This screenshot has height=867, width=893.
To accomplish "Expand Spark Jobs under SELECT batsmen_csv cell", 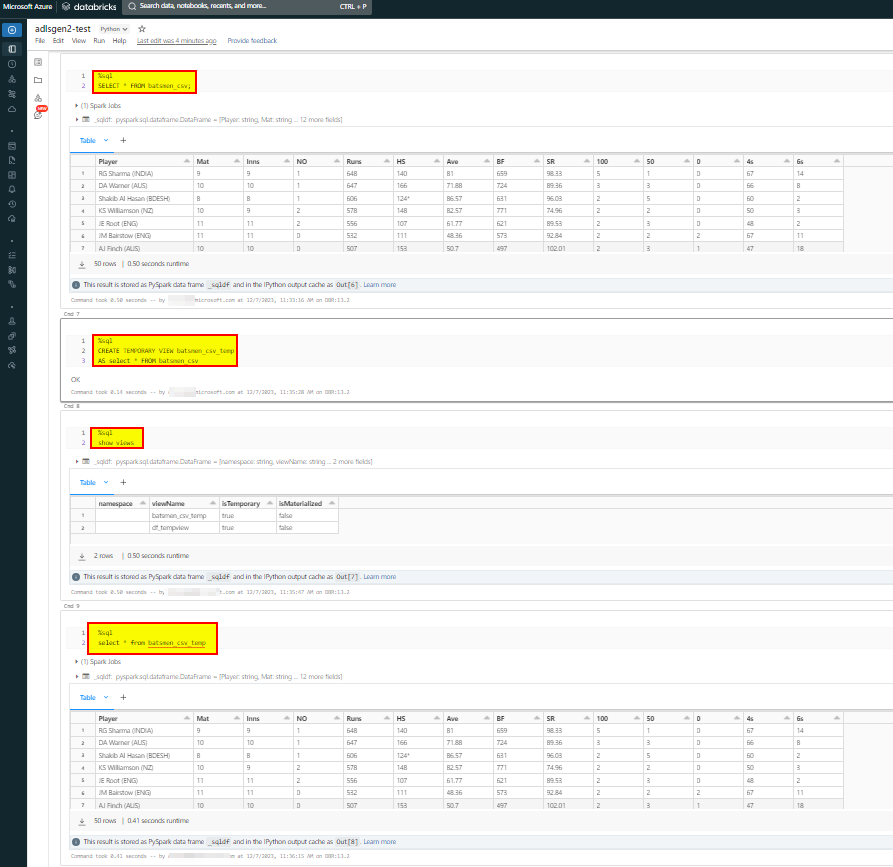I will [77, 105].
